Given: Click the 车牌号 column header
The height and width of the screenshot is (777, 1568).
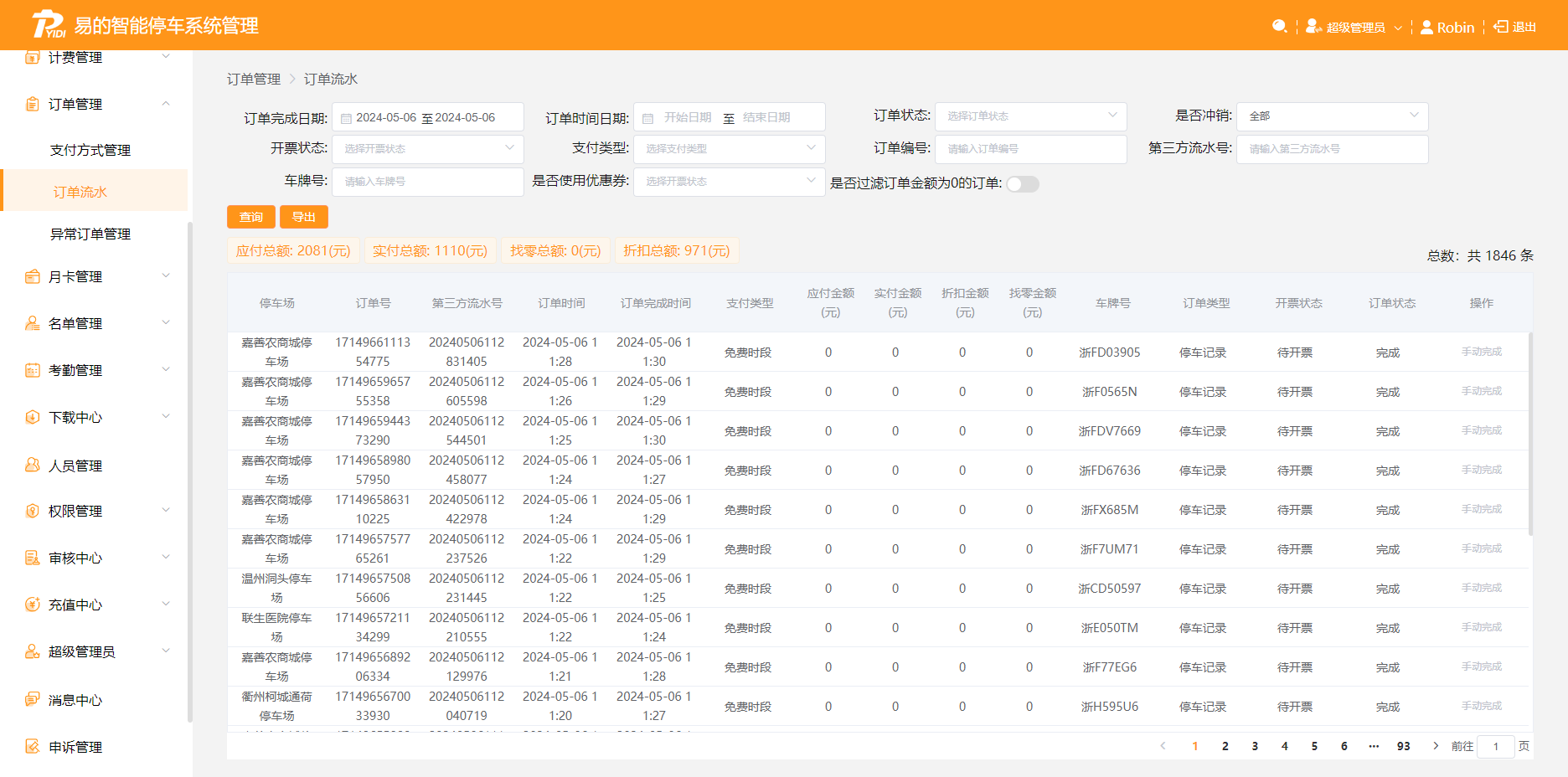Looking at the screenshot, I should click(1112, 303).
